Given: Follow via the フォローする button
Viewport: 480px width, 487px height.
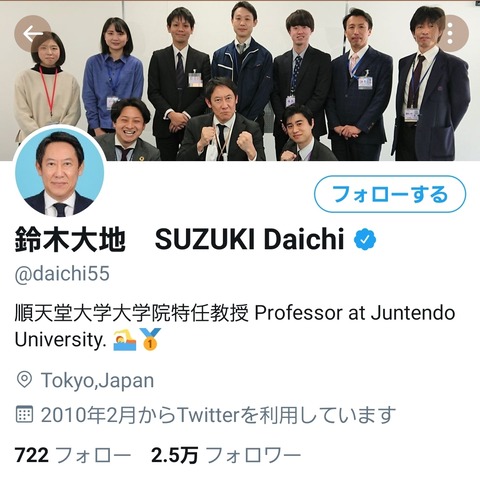Looking at the screenshot, I should click(390, 194).
